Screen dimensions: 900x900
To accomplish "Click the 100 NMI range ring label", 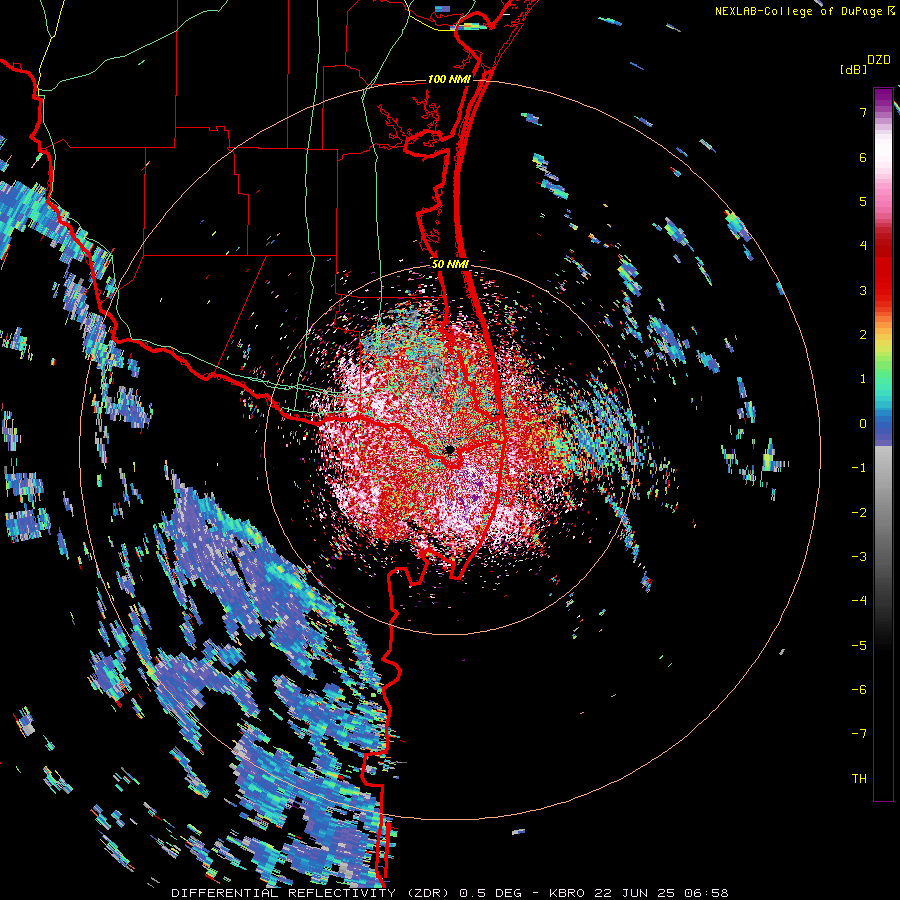I will [448, 79].
